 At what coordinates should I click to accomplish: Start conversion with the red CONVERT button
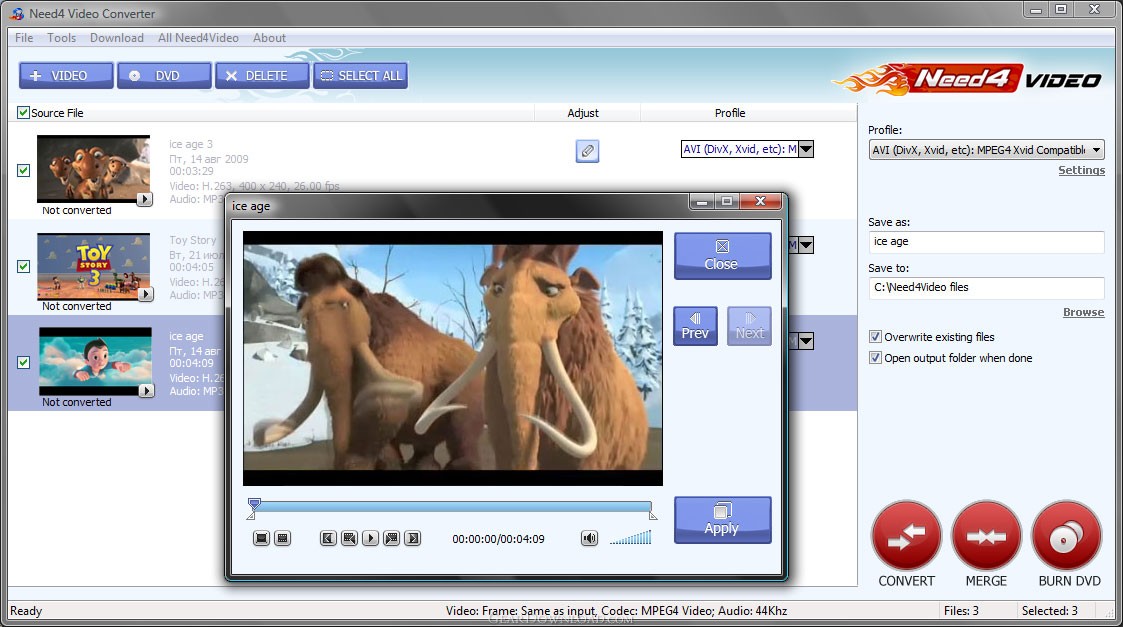(x=906, y=537)
